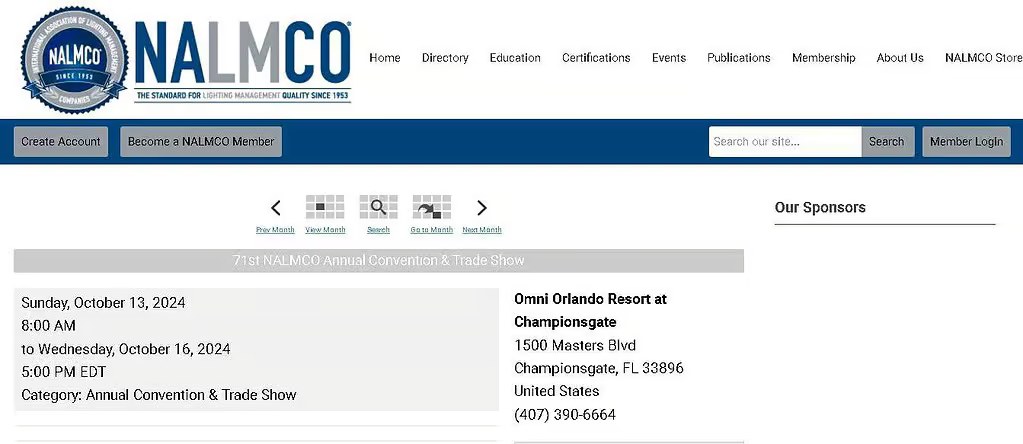This screenshot has height=444, width=1023.
Task: Click the 1500 Masters Blvd address line
Action: (x=575, y=345)
